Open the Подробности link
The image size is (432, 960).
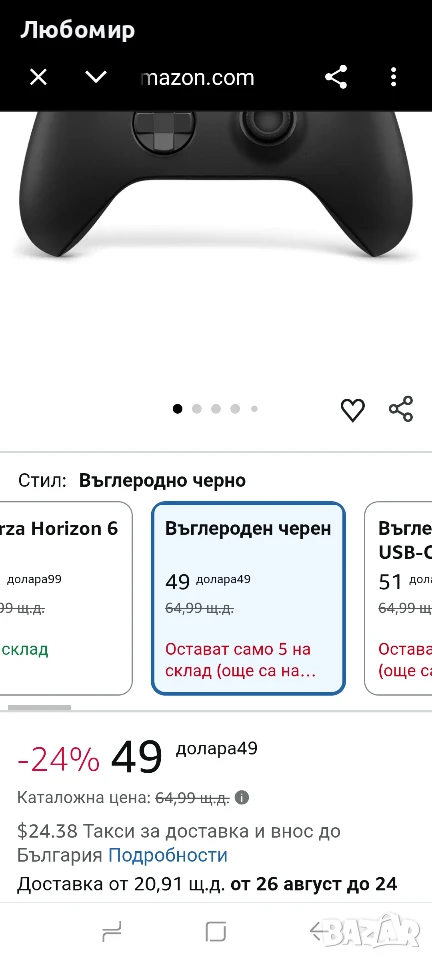pos(168,855)
